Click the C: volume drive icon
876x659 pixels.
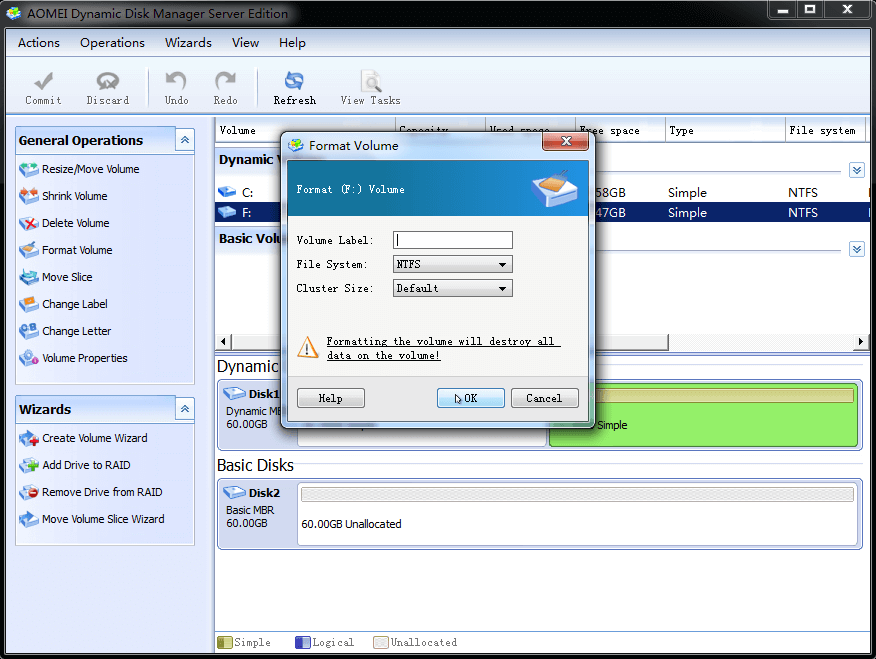227,192
